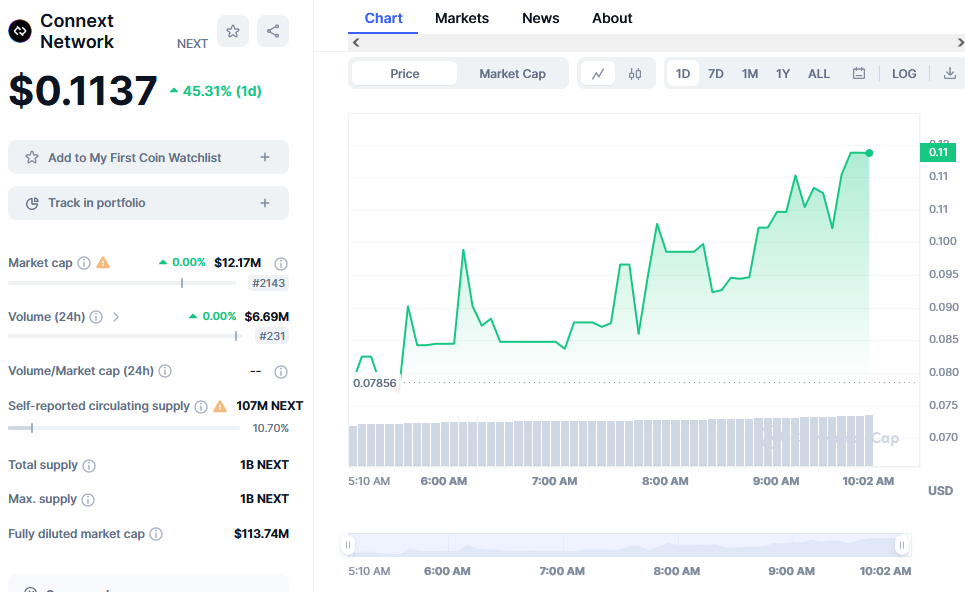Click warning icon beside Self-reported circulating supply
This screenshot has width=965, height=592.
220,406
